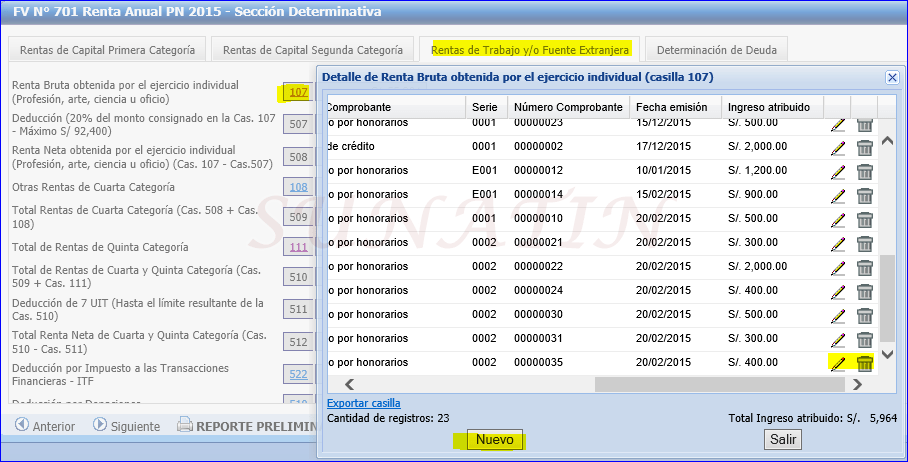Open the Reporte Preliminar printout
Screen dimensions: 908x462
point(247,426)
